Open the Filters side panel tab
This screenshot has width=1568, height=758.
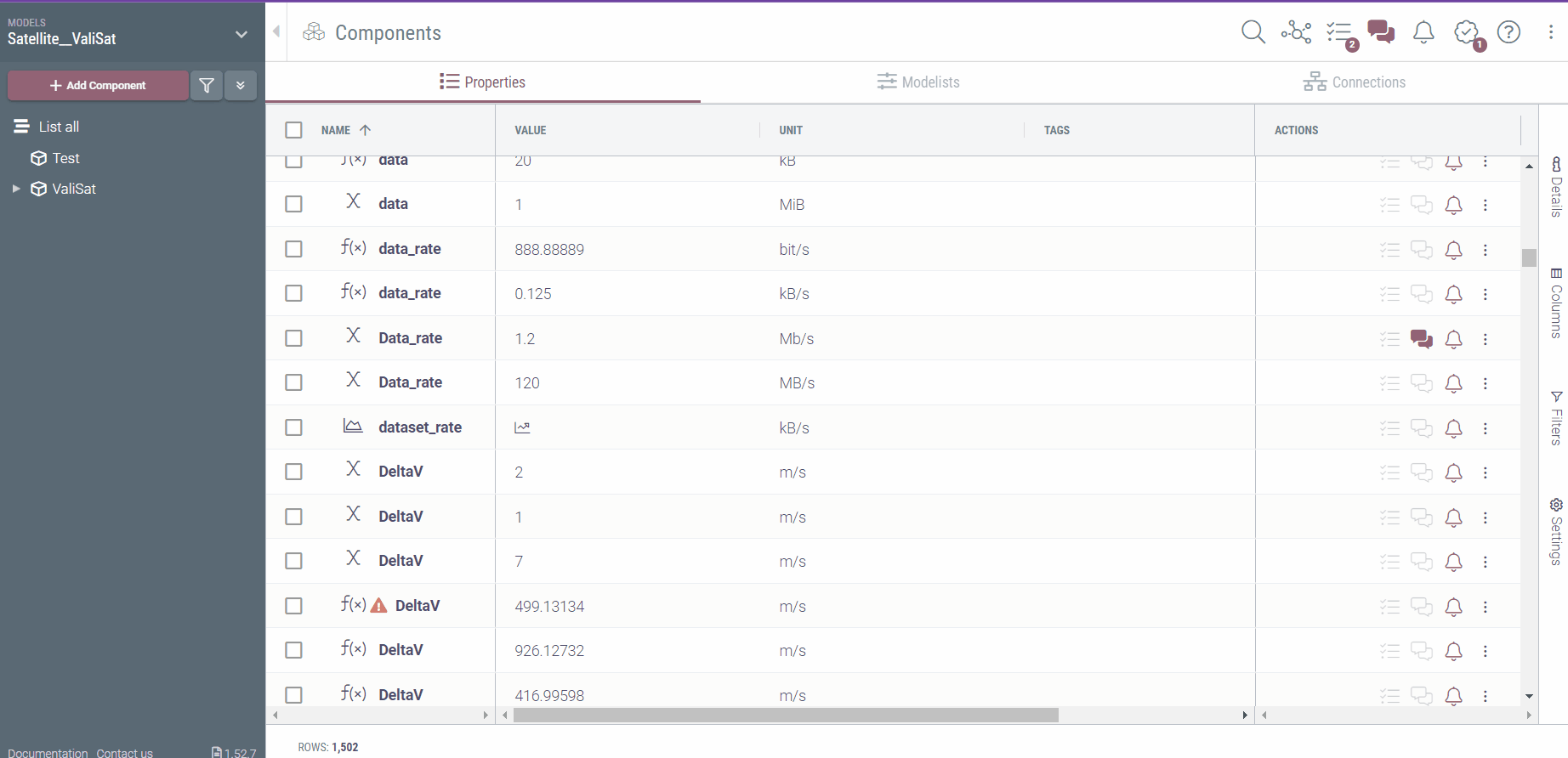(1556, 418)
